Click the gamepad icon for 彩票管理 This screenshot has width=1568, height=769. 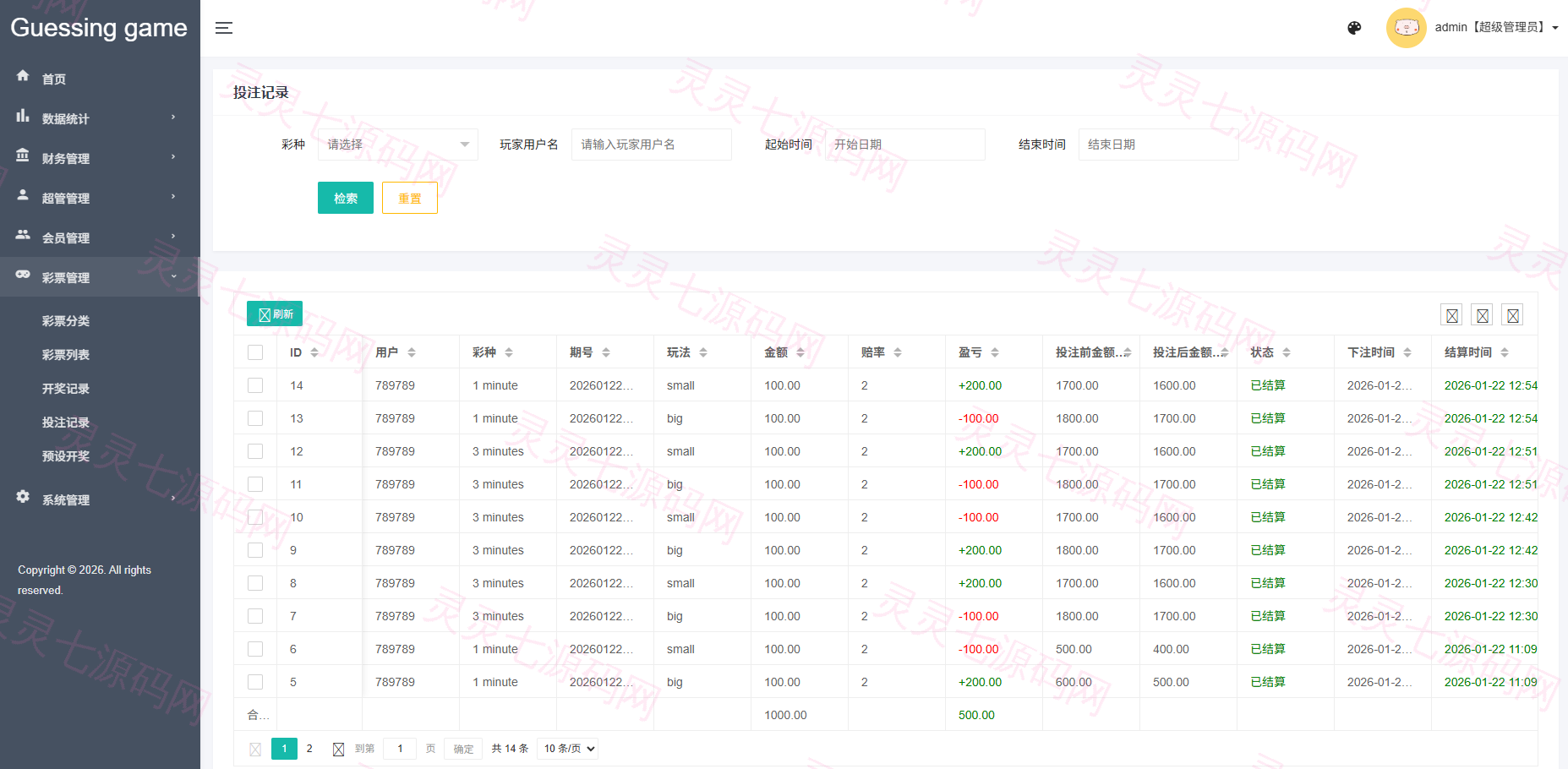coord(23,275)
